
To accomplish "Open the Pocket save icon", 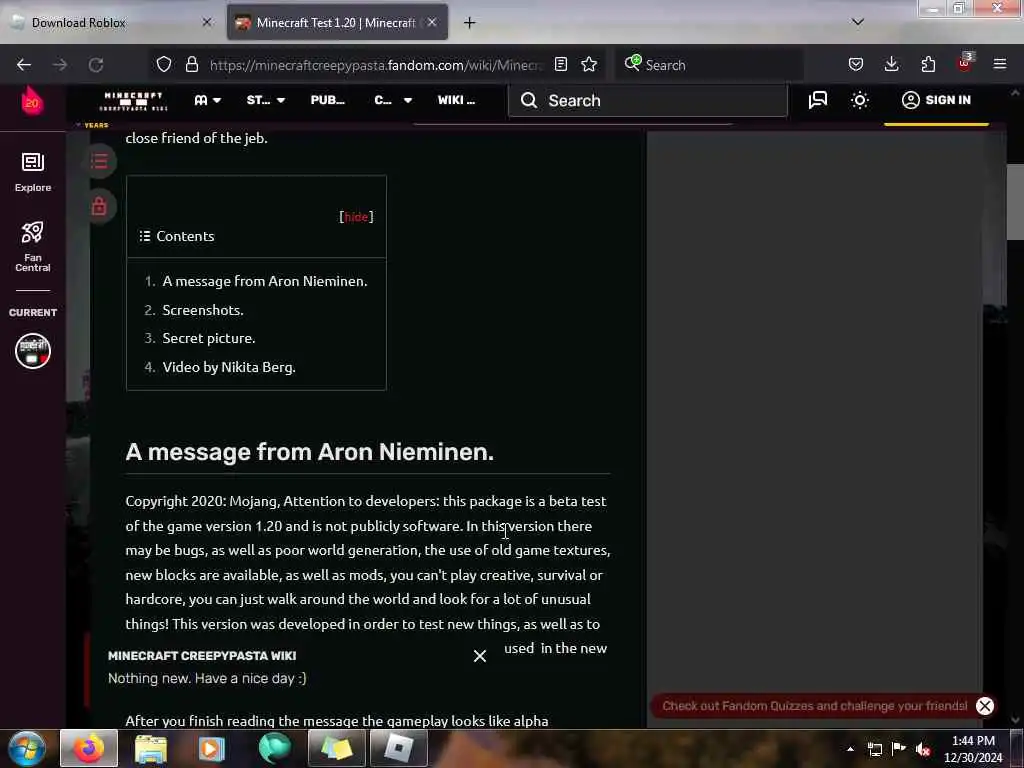I will tap(856, 64).
